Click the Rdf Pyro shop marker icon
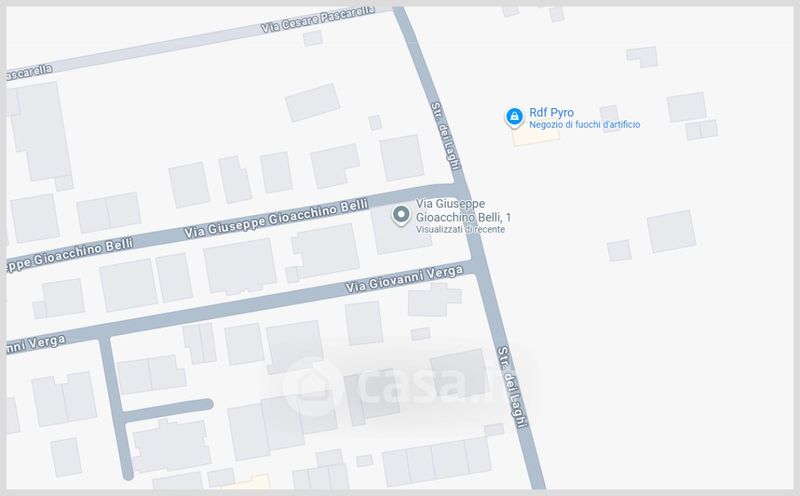800x496 pixels. (x=514, y=117)
